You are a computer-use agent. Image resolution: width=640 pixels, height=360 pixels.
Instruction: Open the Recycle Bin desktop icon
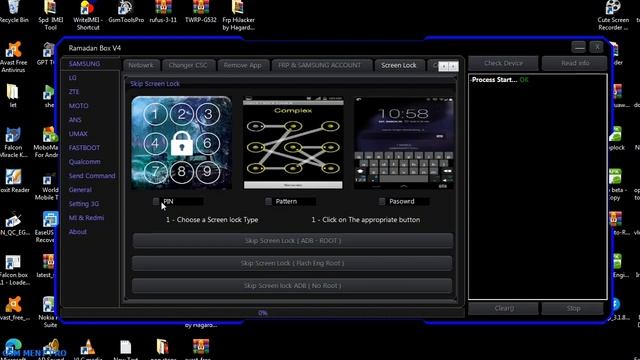pos(14,11)
